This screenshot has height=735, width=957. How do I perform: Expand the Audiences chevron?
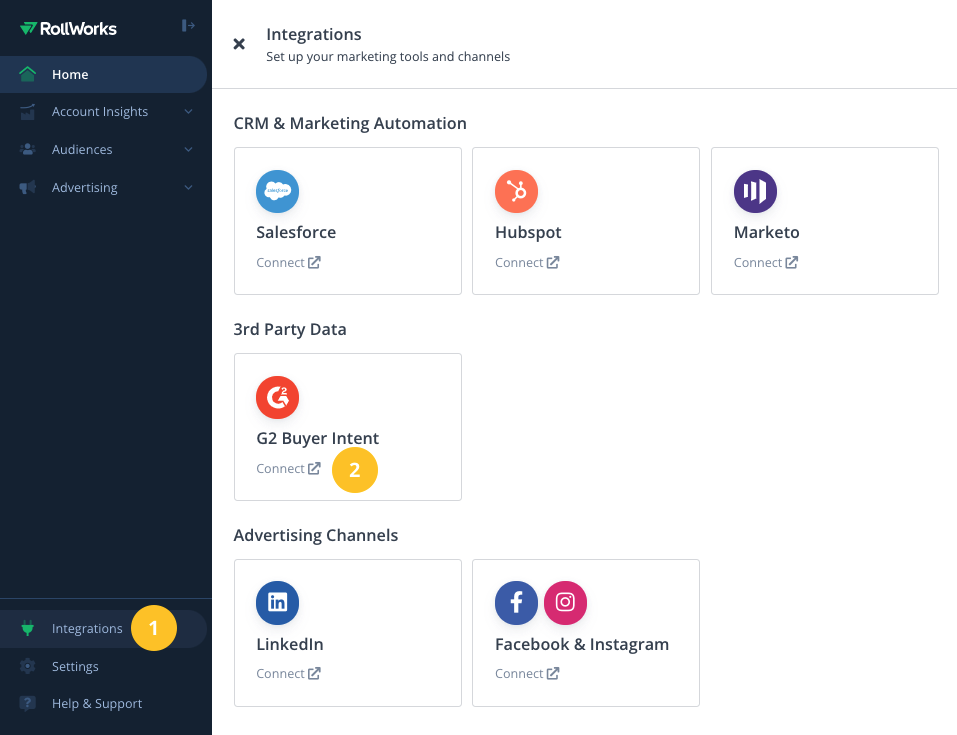pyautogui.click(x=189, y=150)
